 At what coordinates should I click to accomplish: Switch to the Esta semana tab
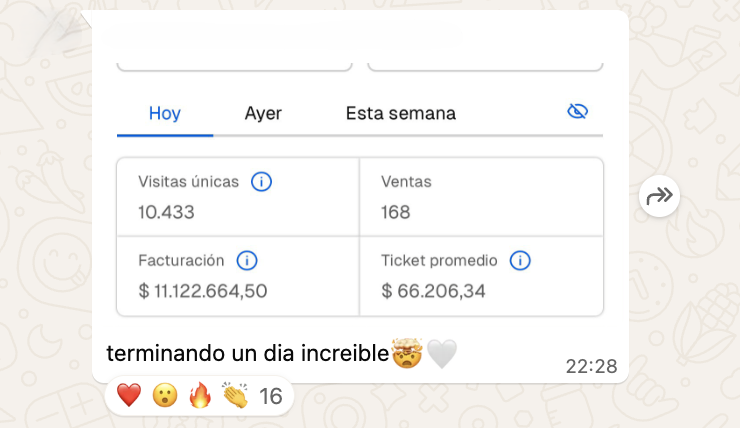pyautogui.click(x=401, y=113)
